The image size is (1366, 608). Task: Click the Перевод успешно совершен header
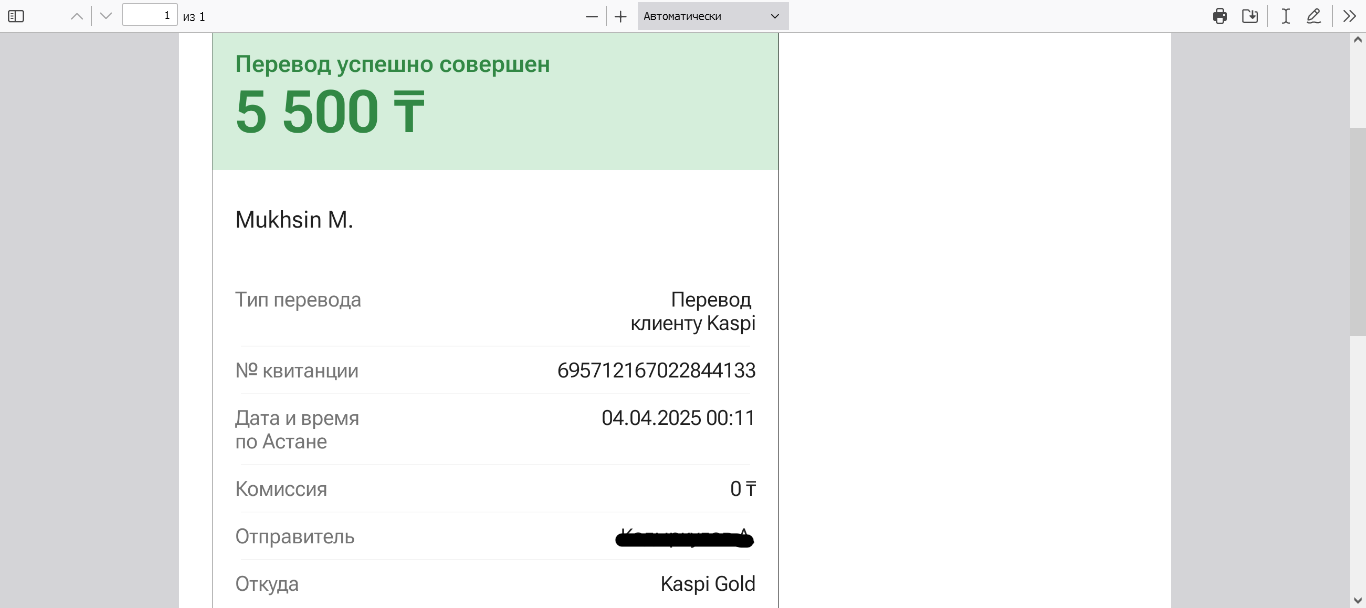[392, 65]
